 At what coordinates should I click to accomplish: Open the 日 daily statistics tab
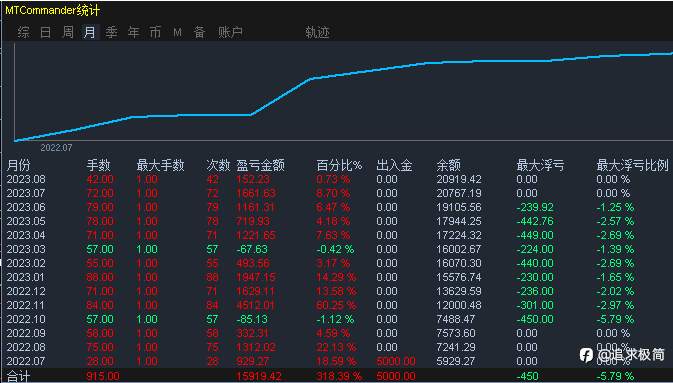[45, 32]
